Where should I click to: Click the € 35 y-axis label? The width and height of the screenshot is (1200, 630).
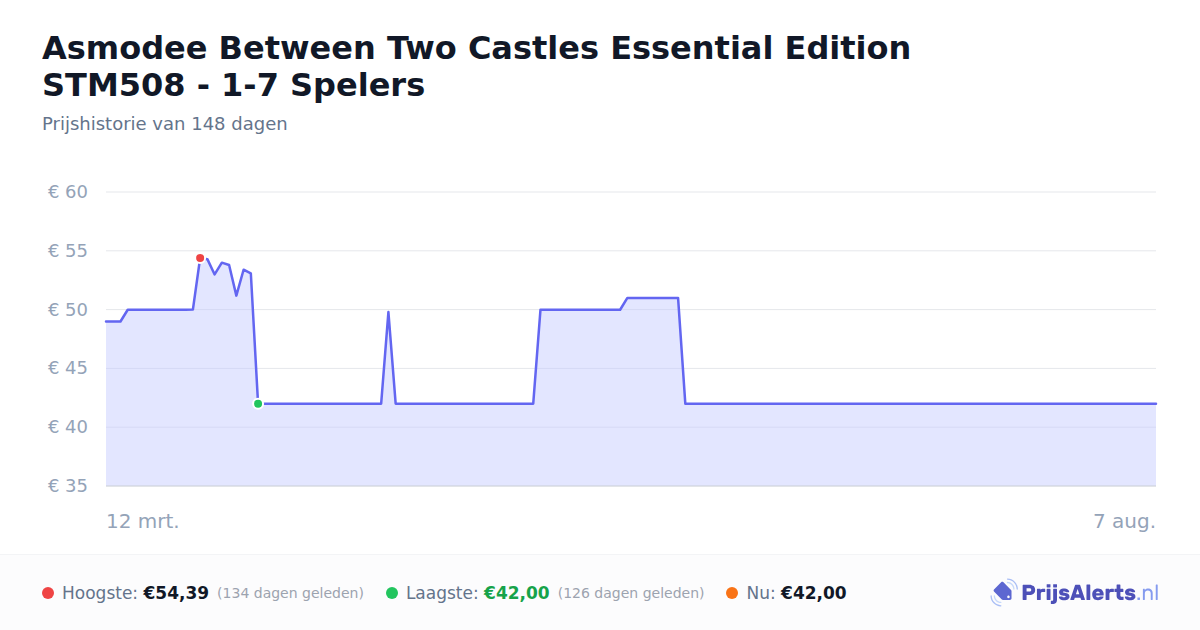point(68,486)
